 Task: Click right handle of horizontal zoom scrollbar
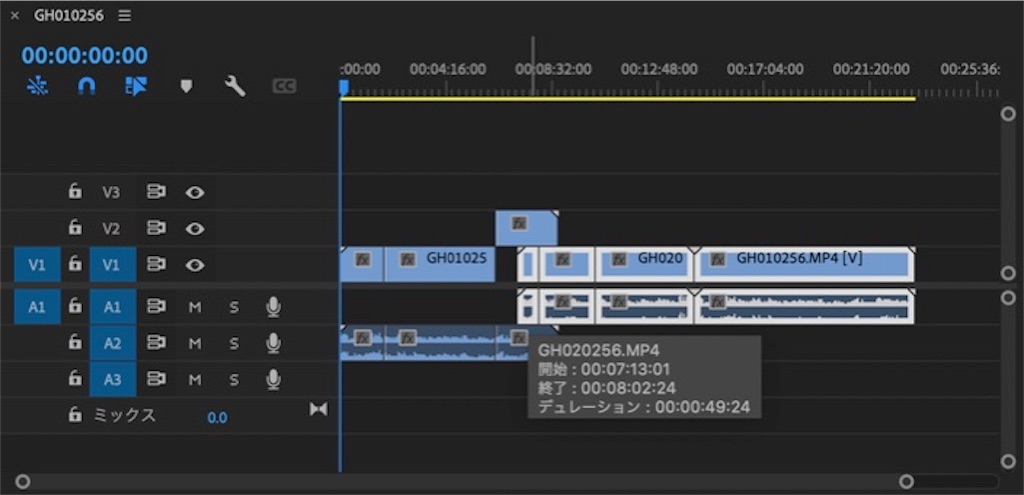(x=906, y=482)
